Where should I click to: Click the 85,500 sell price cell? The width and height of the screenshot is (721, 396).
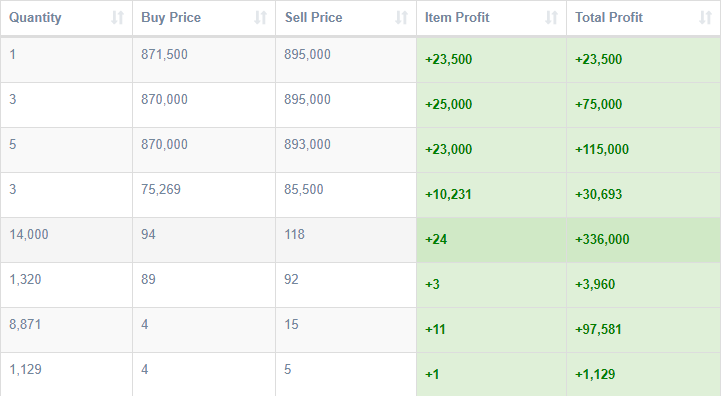tap(346, 195)
